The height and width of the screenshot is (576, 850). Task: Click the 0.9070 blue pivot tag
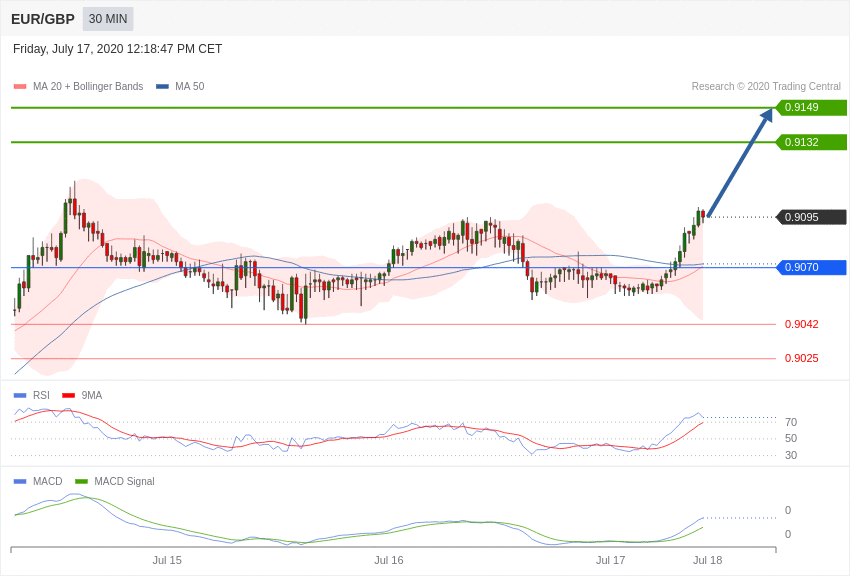click(812, 267)
